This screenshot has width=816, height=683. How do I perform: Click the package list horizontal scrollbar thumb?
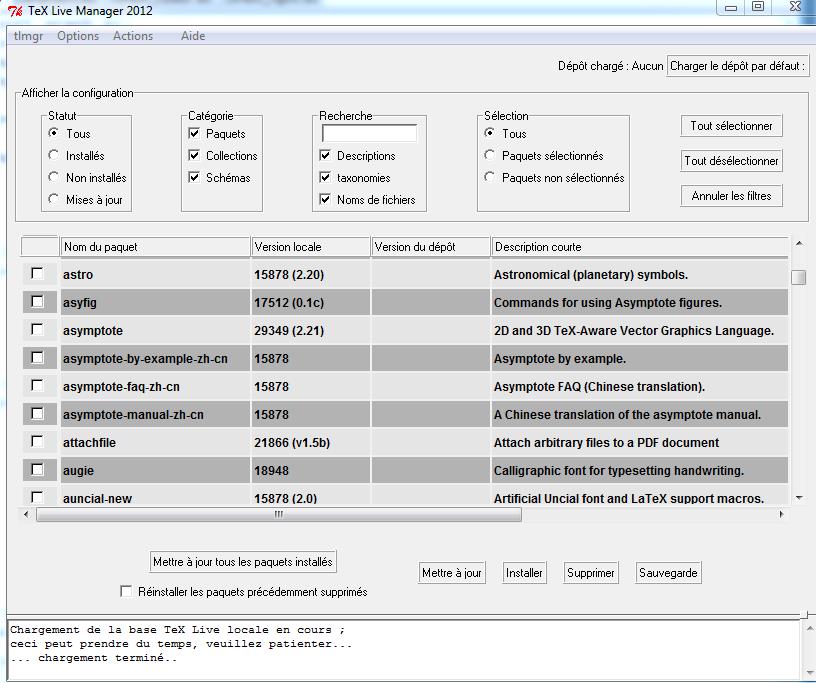click(x=279, y=514)
